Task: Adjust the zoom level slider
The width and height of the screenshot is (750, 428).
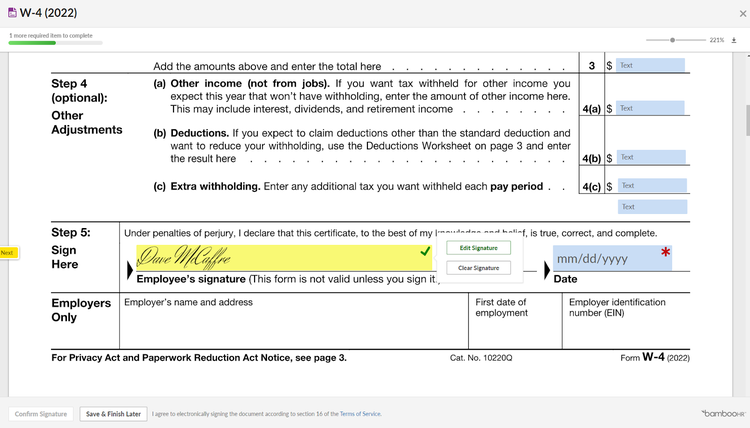Action: click(675, 40)
